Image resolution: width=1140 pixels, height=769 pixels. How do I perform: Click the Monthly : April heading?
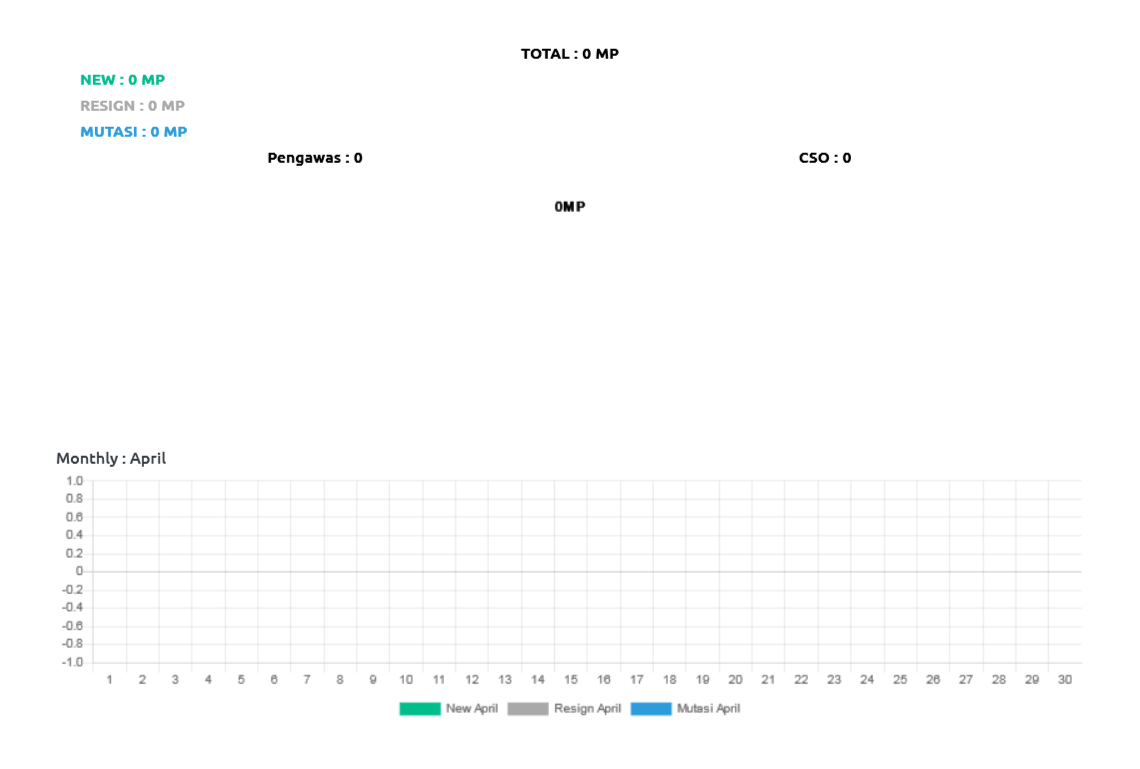pyautogui.click(x=111, y=459)
